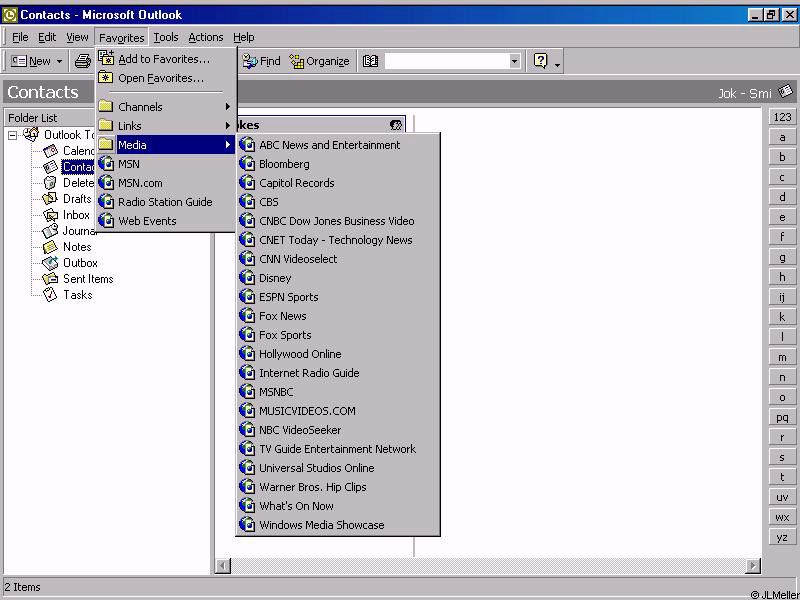Open CNBC Dow Jones Business Video
The height and width of the screenshot is (600, 800).
click(x=338, y=221)
